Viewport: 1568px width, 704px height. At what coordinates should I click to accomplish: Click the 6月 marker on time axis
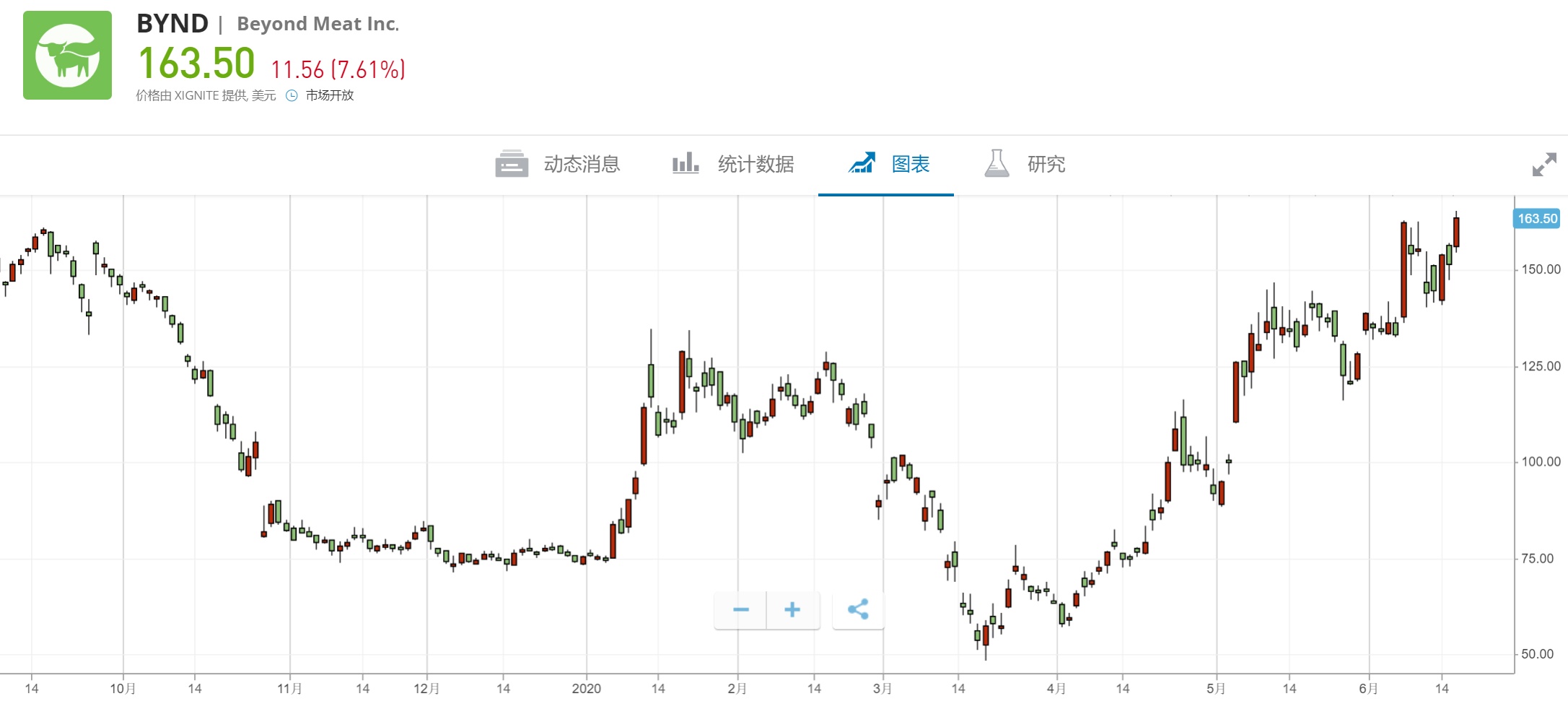[1368, 688]
